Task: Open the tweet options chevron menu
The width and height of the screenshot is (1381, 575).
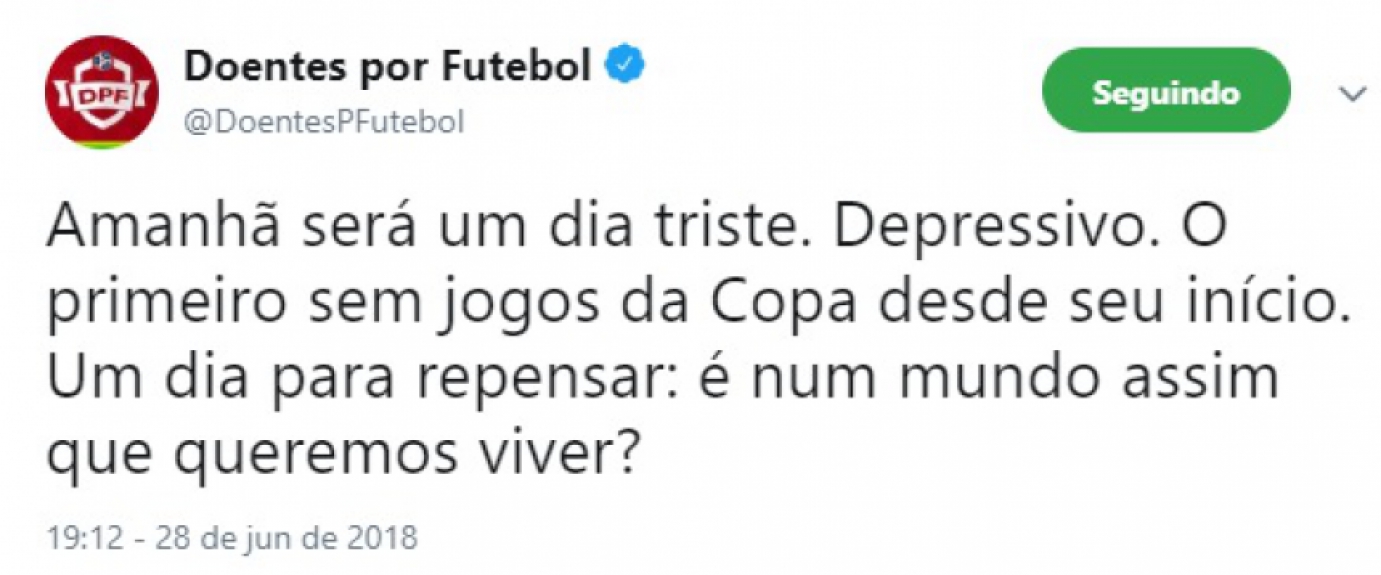Action: point(1353,94)
